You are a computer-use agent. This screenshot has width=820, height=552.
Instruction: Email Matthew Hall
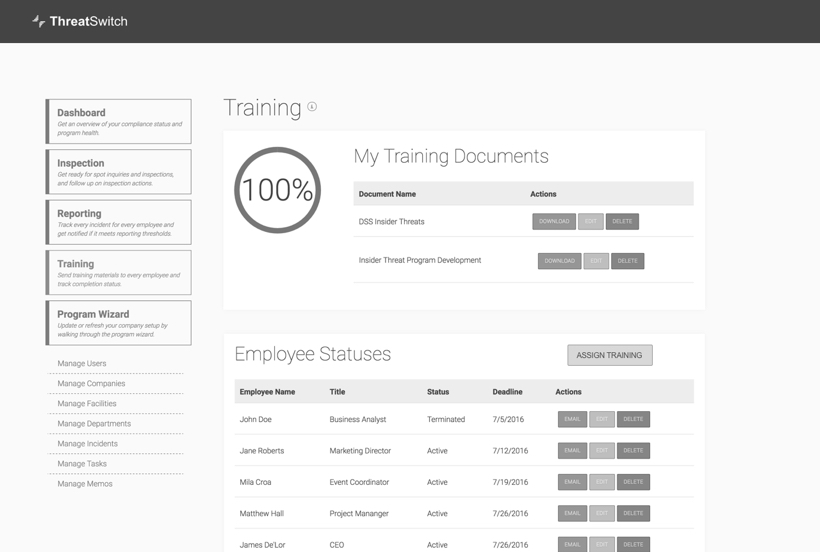point(572,513)
